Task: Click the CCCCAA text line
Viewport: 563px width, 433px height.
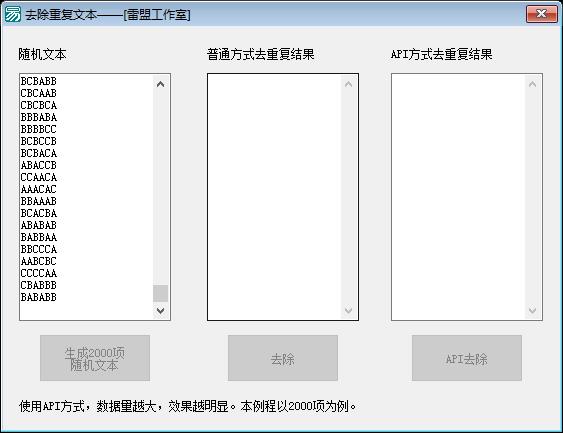Action: 39,273
